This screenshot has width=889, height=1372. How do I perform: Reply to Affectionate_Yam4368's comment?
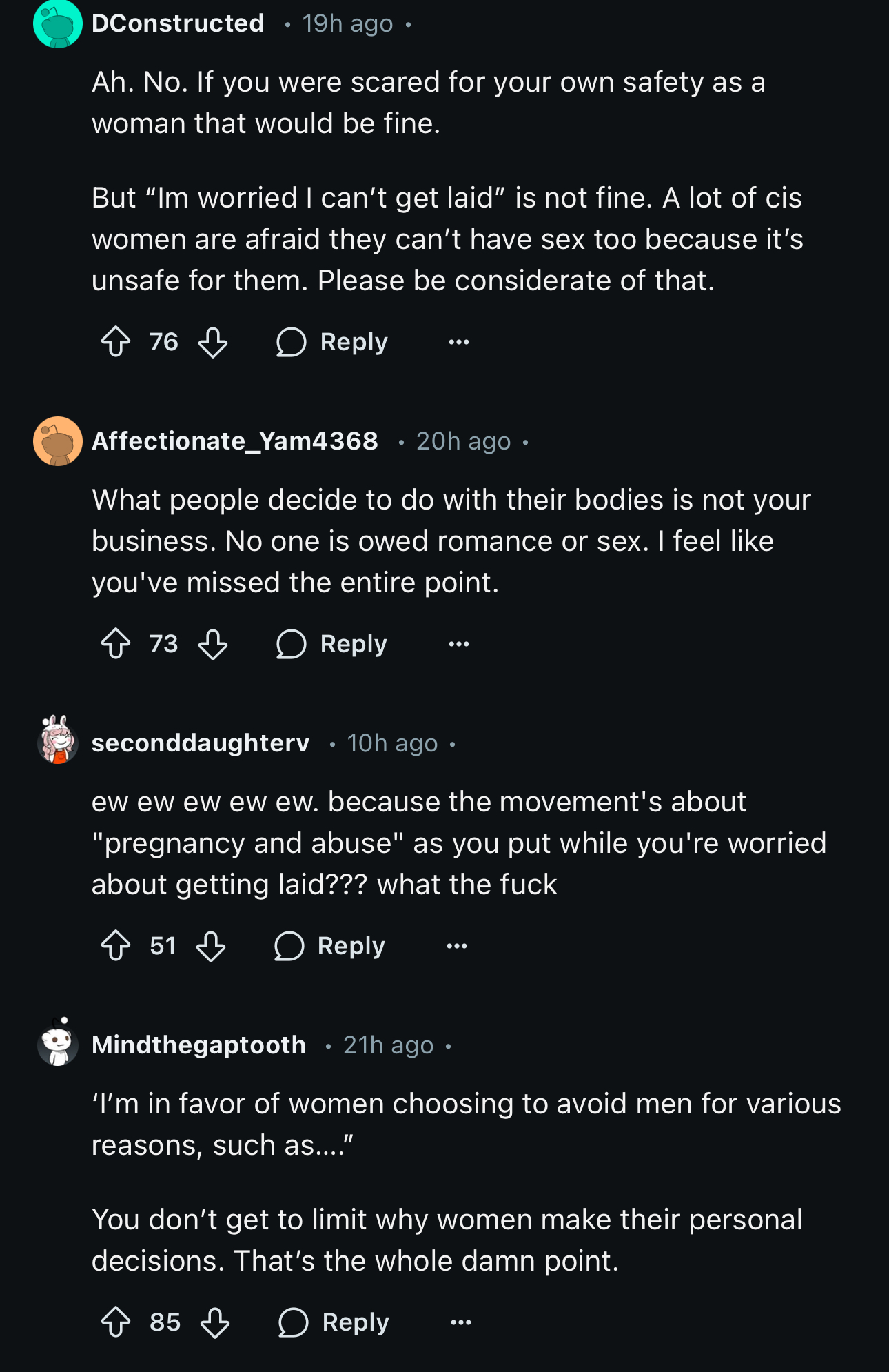click(331, 644)
